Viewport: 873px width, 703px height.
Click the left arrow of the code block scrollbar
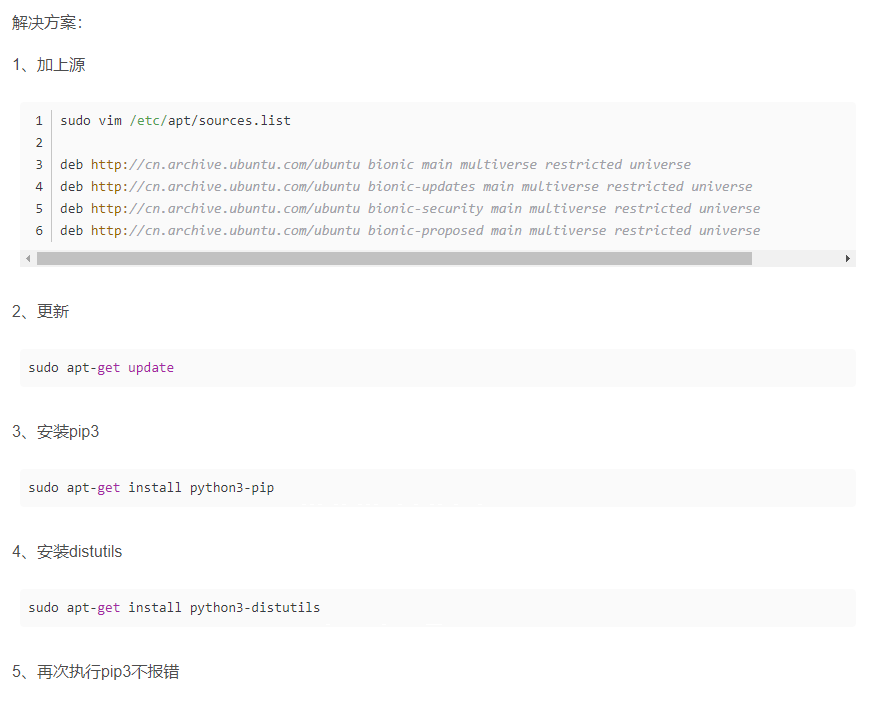coord(27,258)
